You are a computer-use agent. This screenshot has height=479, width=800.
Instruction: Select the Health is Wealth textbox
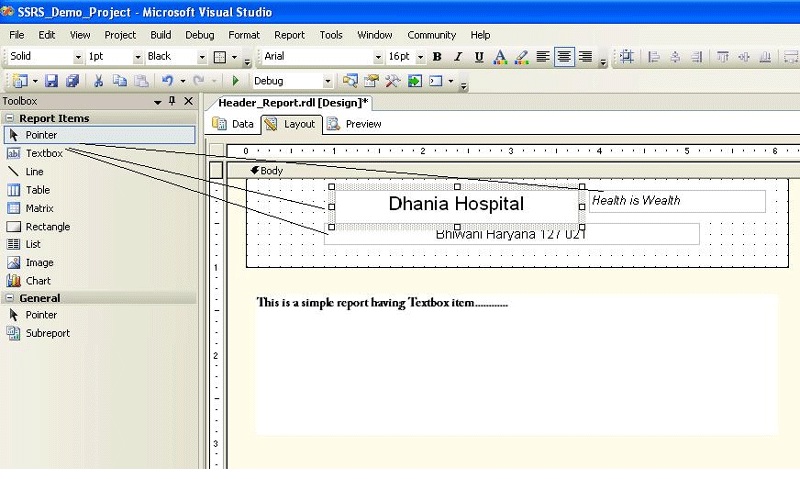[x=677, y=201]
